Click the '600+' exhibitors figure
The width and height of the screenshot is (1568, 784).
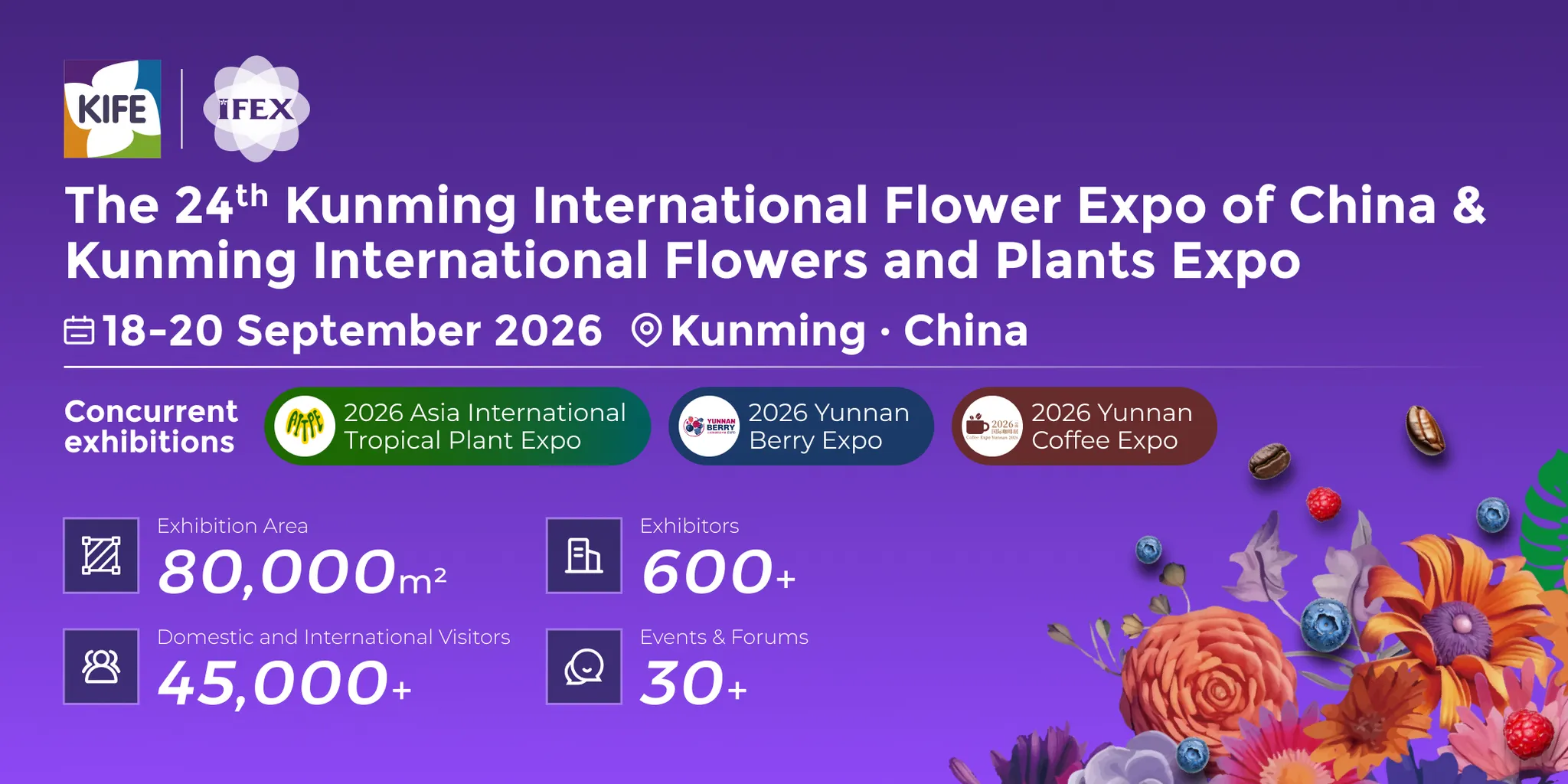[x=719, y=572]
